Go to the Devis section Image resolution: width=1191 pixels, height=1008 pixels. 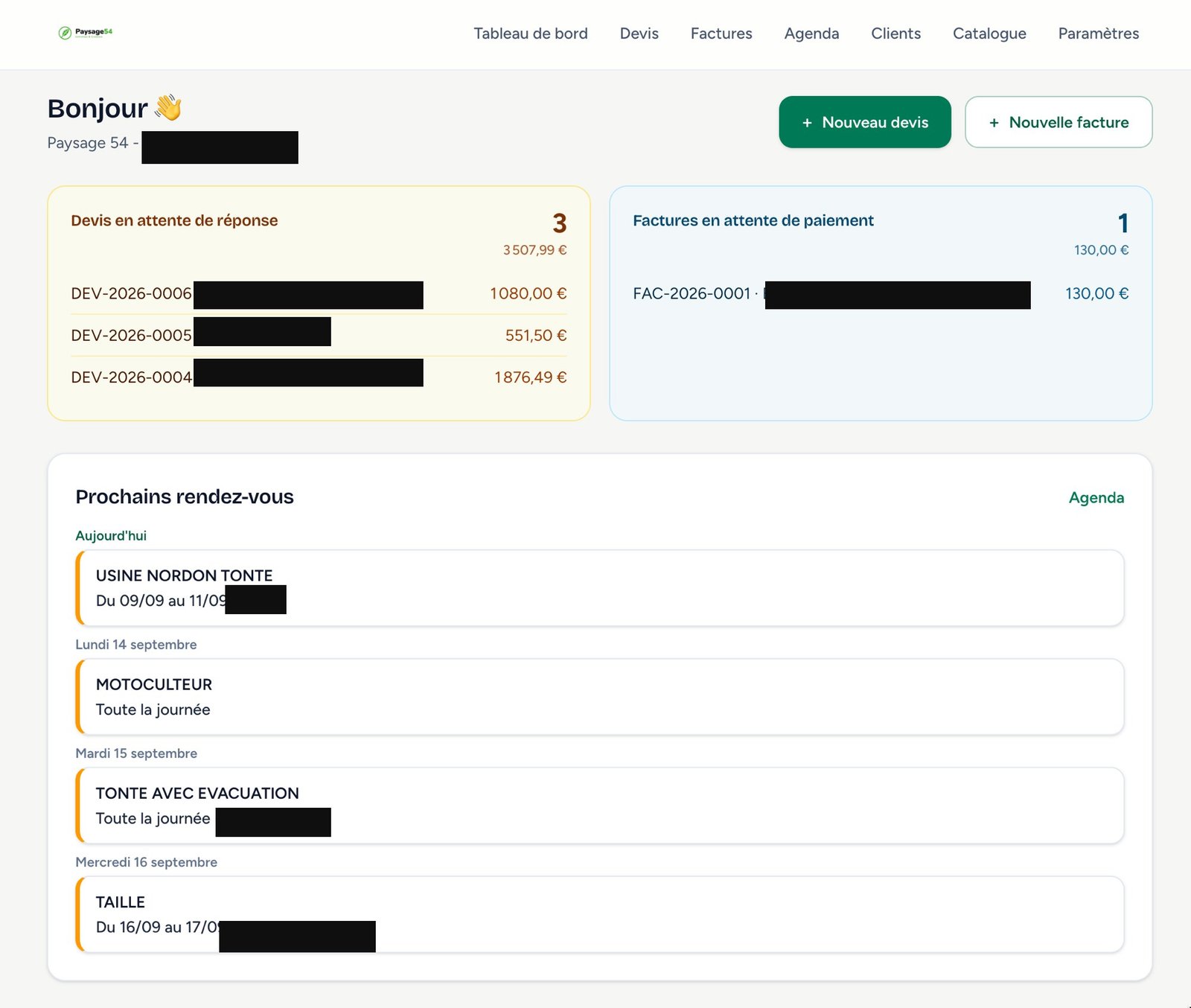tap(639, 34)
